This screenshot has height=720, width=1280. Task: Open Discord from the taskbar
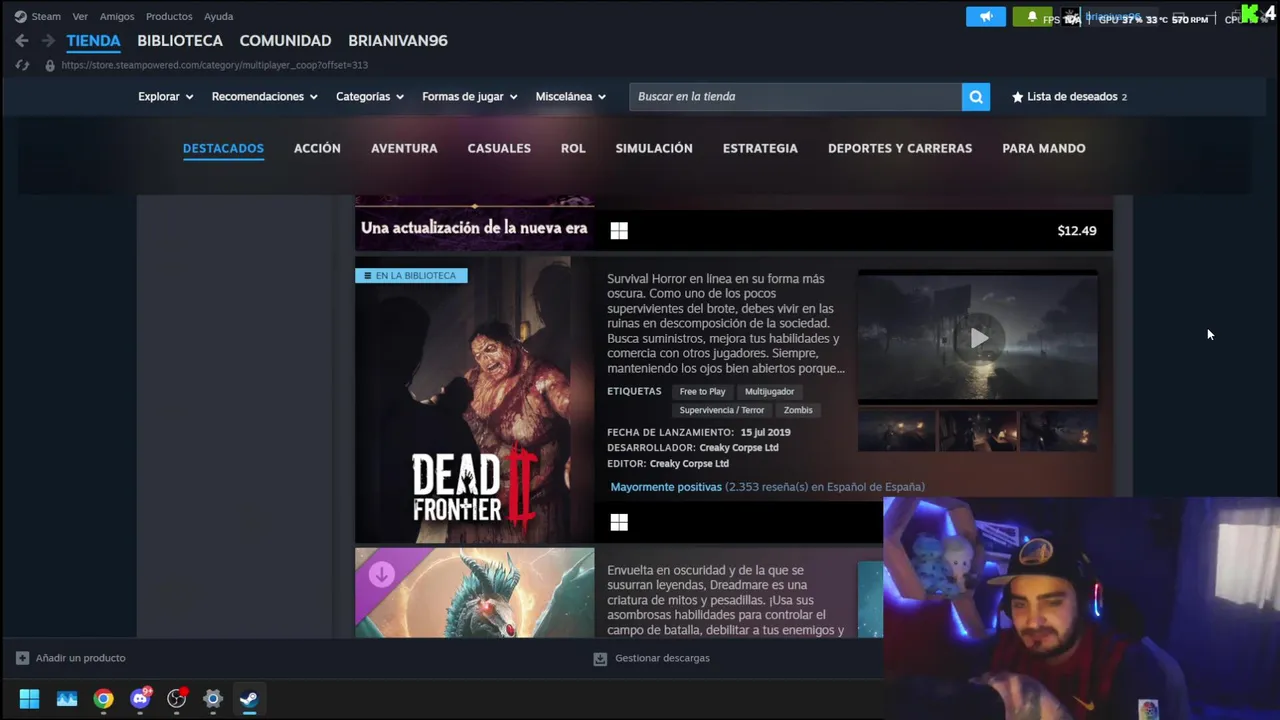(140, 698)
